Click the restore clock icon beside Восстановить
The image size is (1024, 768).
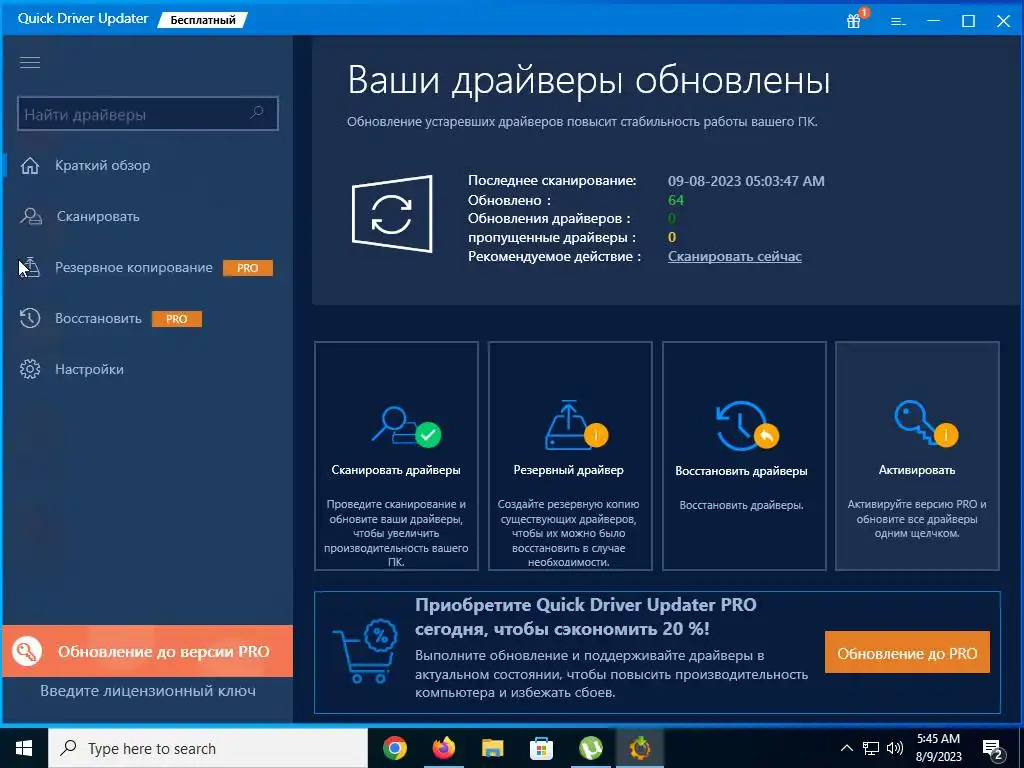point(30,318)
